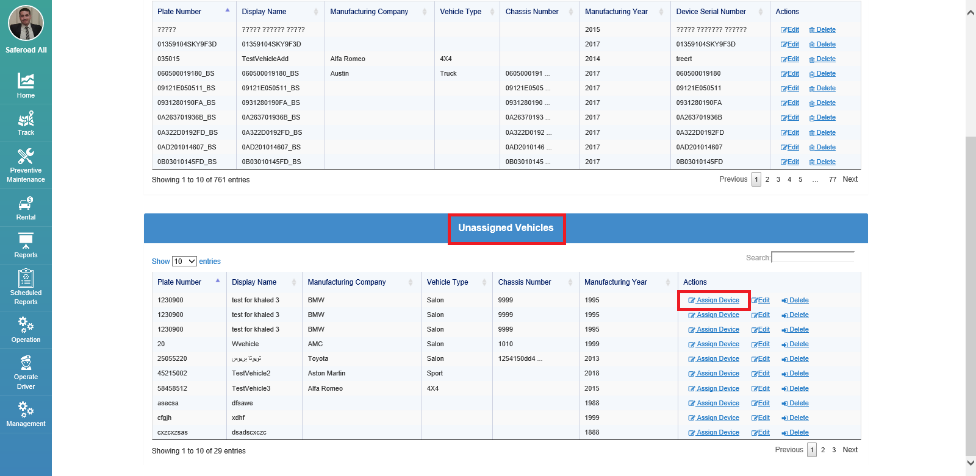Go to page 2 of assigned vehicles
This screenshot has height=476, width=976.
pos(767,179)
